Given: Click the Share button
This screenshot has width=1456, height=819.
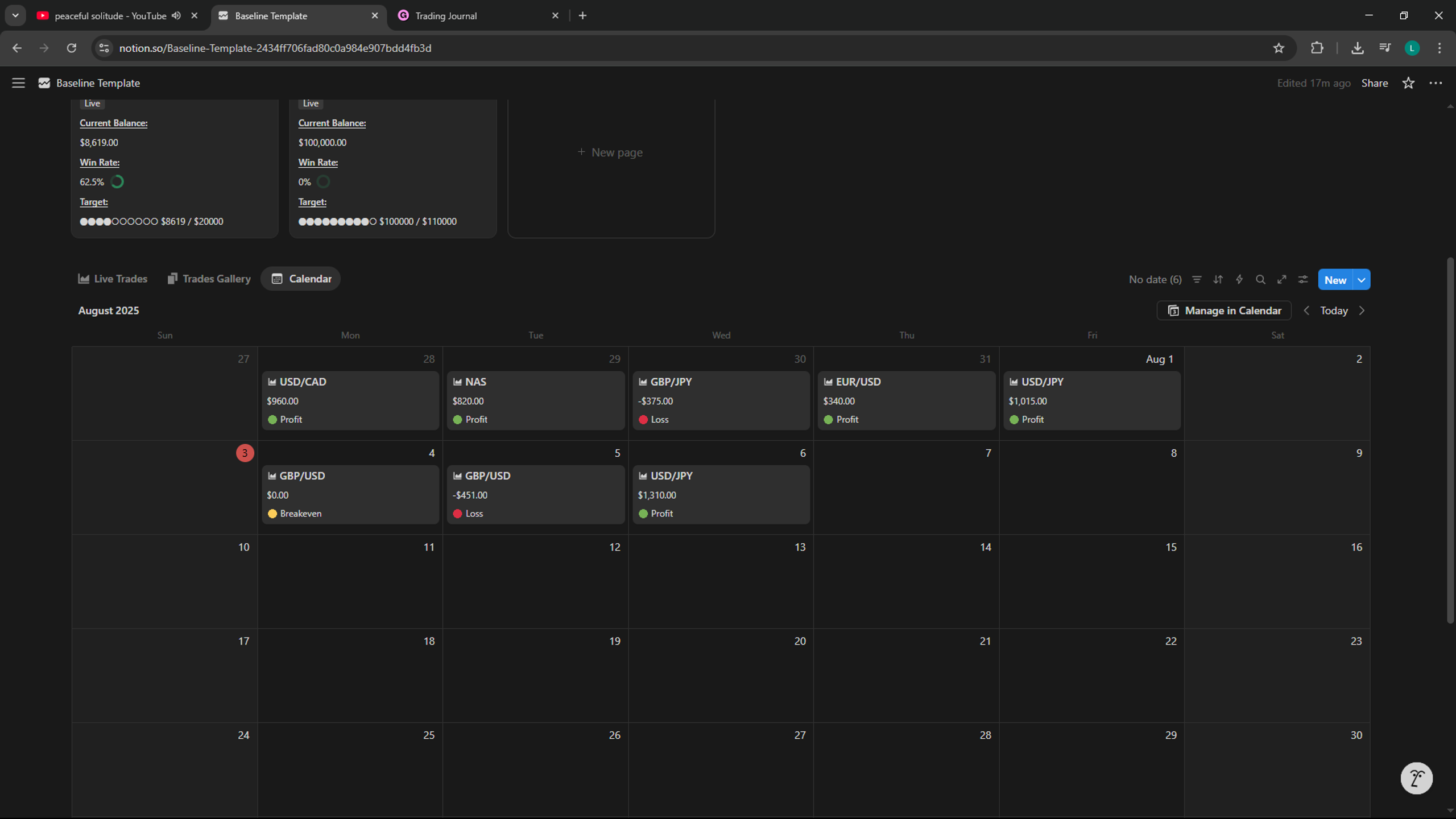Looking at the screenshot, I should 1374,83.
